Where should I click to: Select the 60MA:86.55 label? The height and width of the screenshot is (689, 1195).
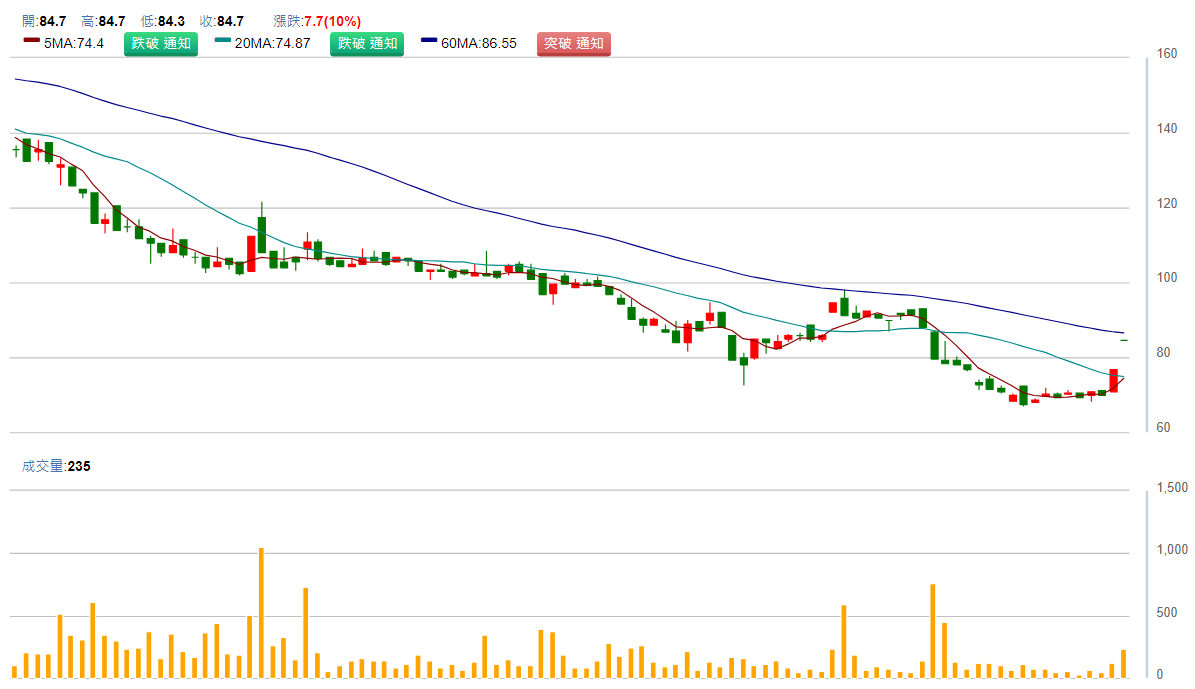tap(479, 43)
